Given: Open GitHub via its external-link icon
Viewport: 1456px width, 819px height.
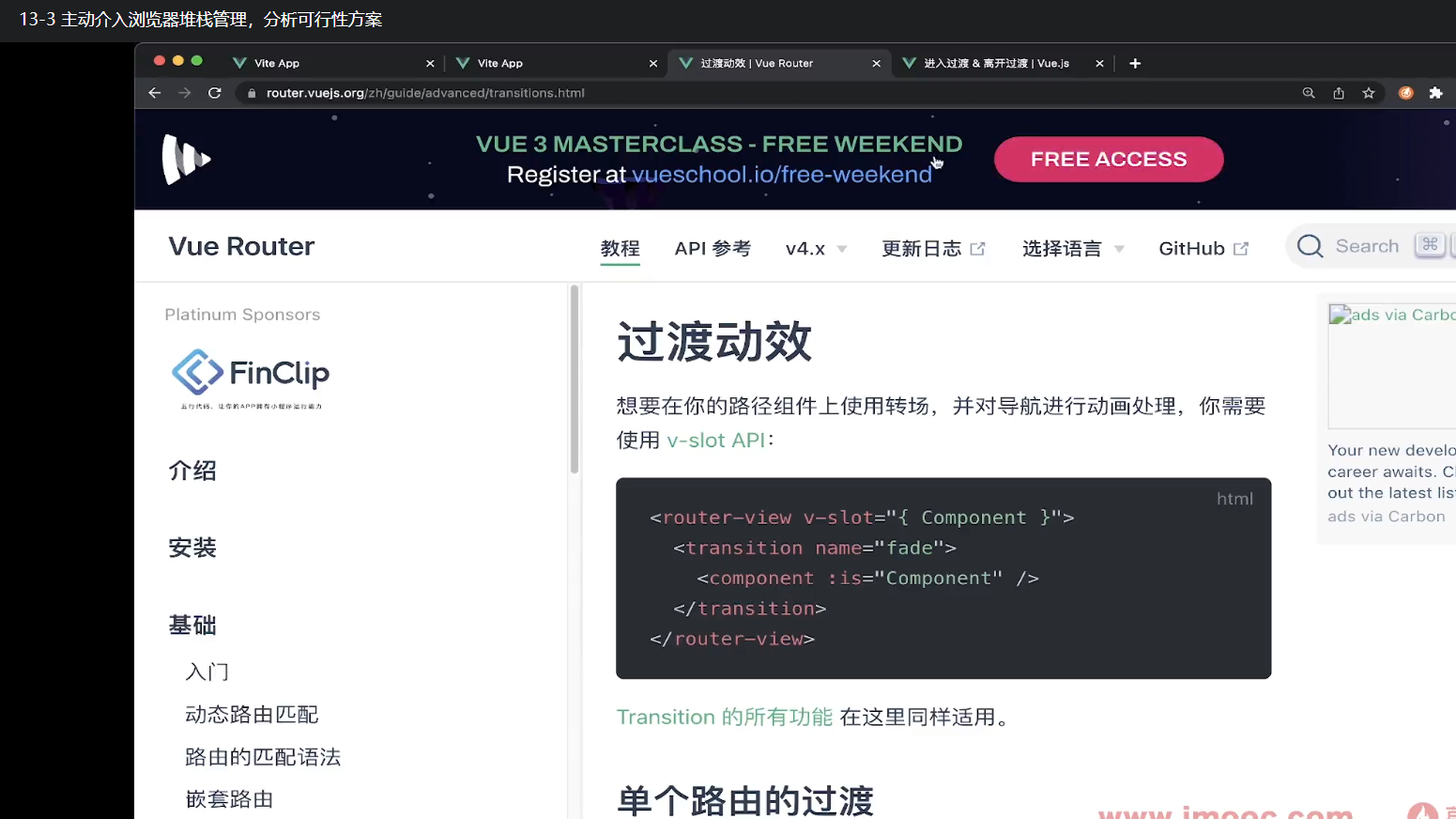Looking at the screenshot, I should pyautogui.click(x=1240, y=248).
